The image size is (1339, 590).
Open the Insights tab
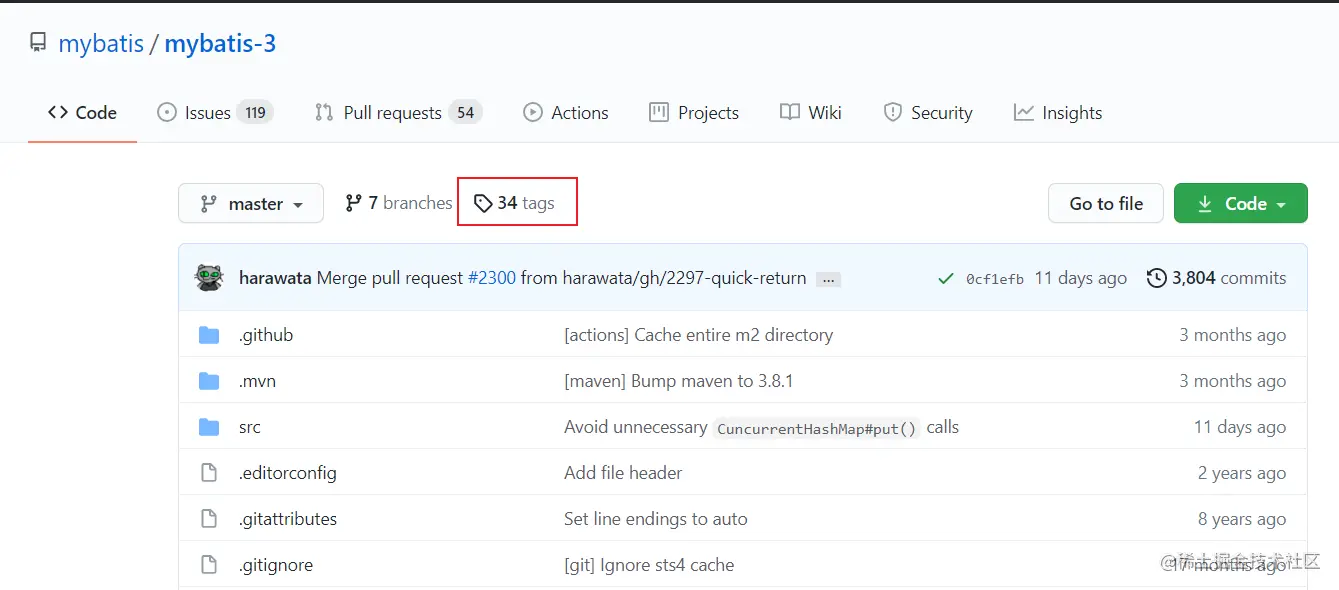point(1058,113)
